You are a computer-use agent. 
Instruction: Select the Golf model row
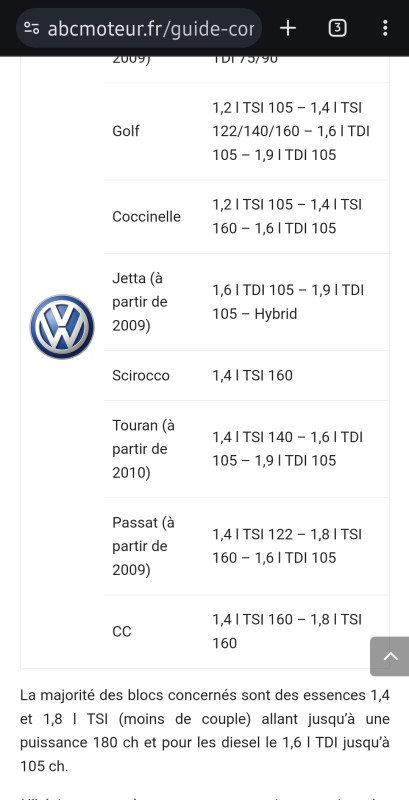(x=246, y=131)
